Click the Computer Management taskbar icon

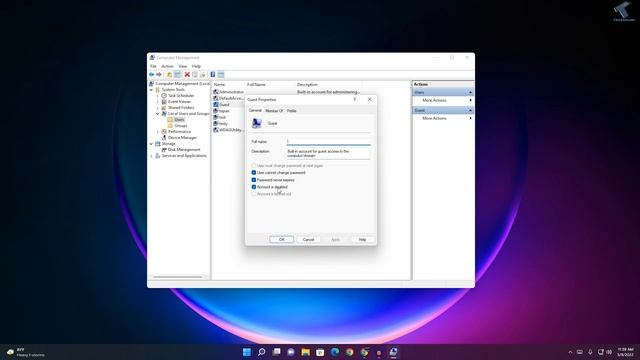tap(393, 352)
